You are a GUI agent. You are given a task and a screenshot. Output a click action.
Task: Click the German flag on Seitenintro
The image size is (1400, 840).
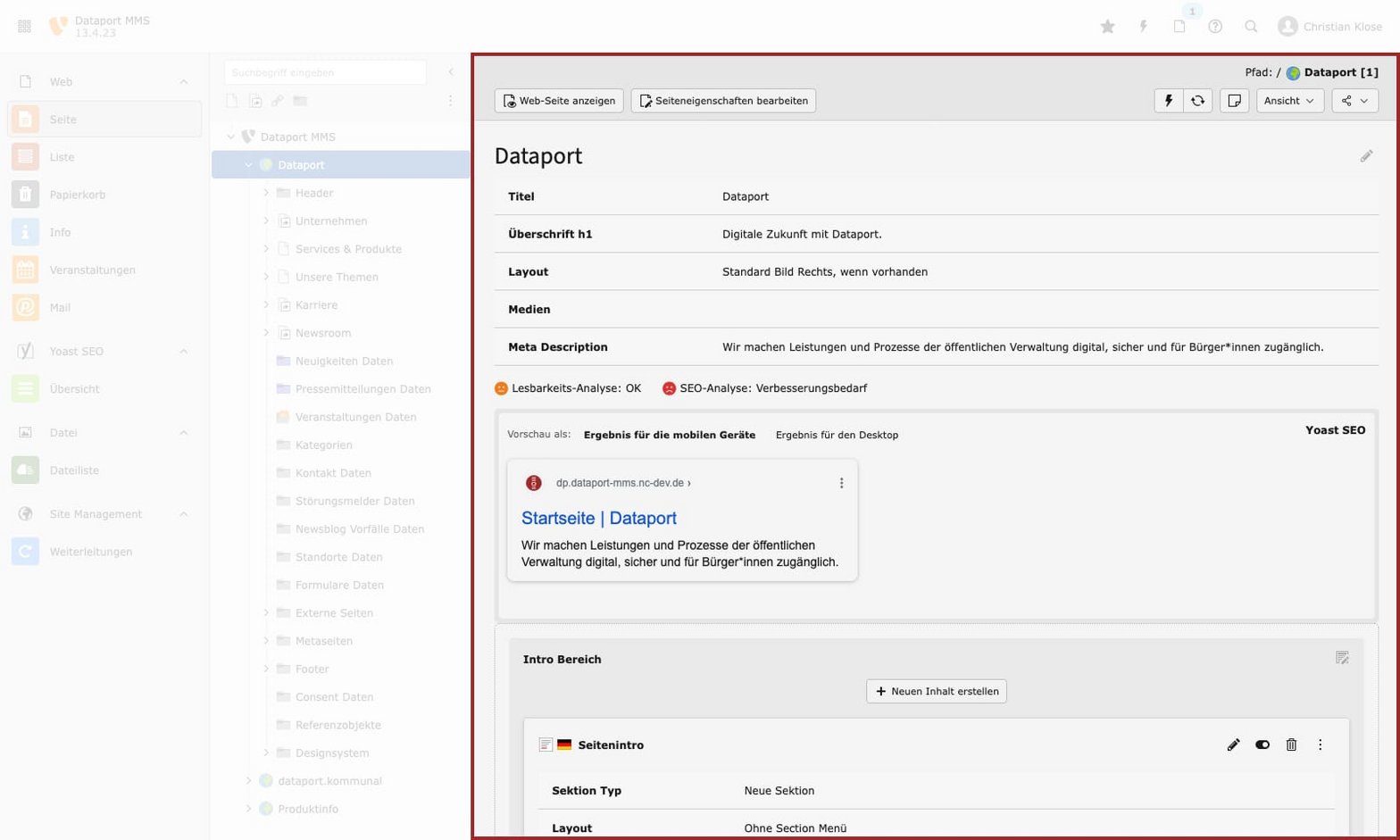(x=564, y=744)
